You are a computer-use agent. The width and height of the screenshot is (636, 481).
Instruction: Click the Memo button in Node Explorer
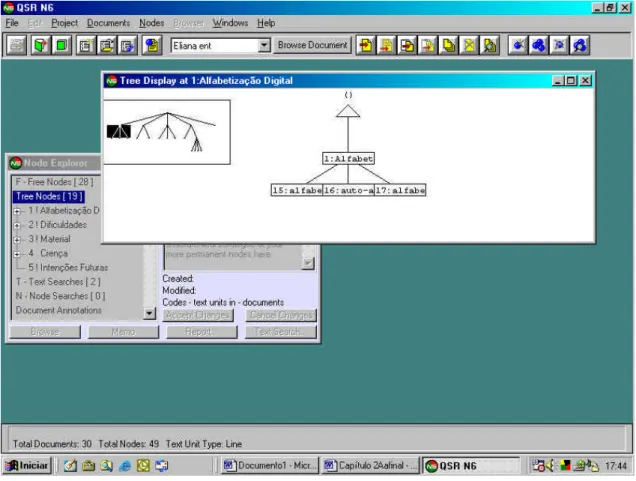point(123,332)
